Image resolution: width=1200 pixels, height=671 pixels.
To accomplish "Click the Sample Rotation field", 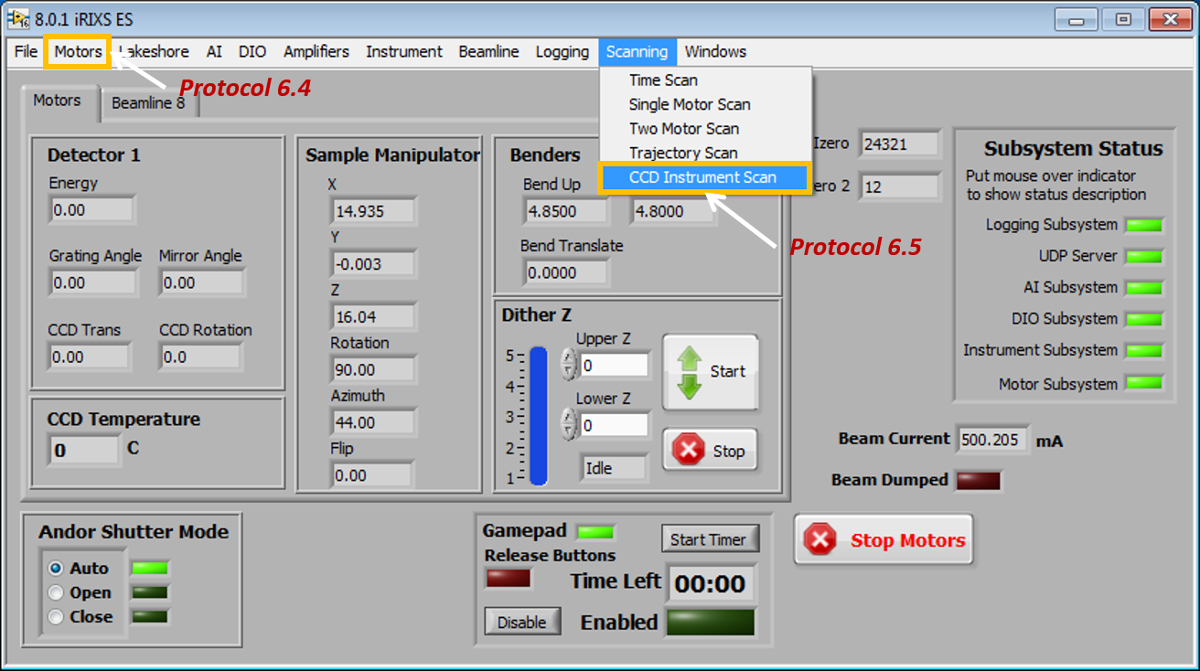I will pyautogui.click(x=372, y=370).
